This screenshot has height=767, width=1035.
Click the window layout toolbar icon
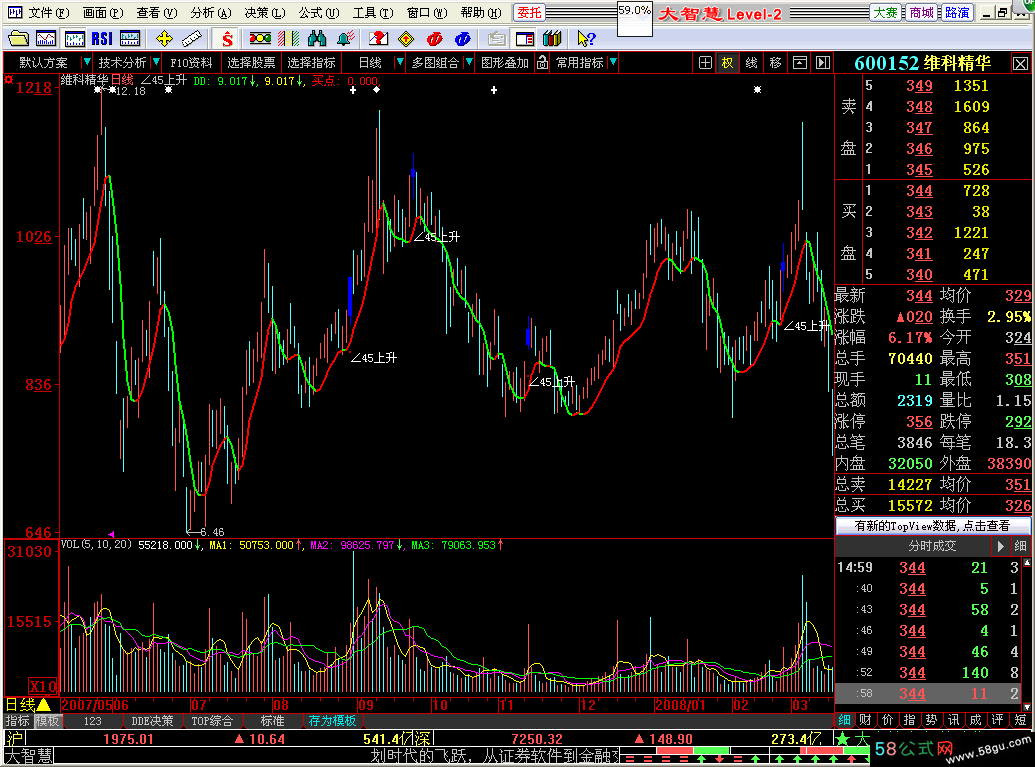(525, 39)
